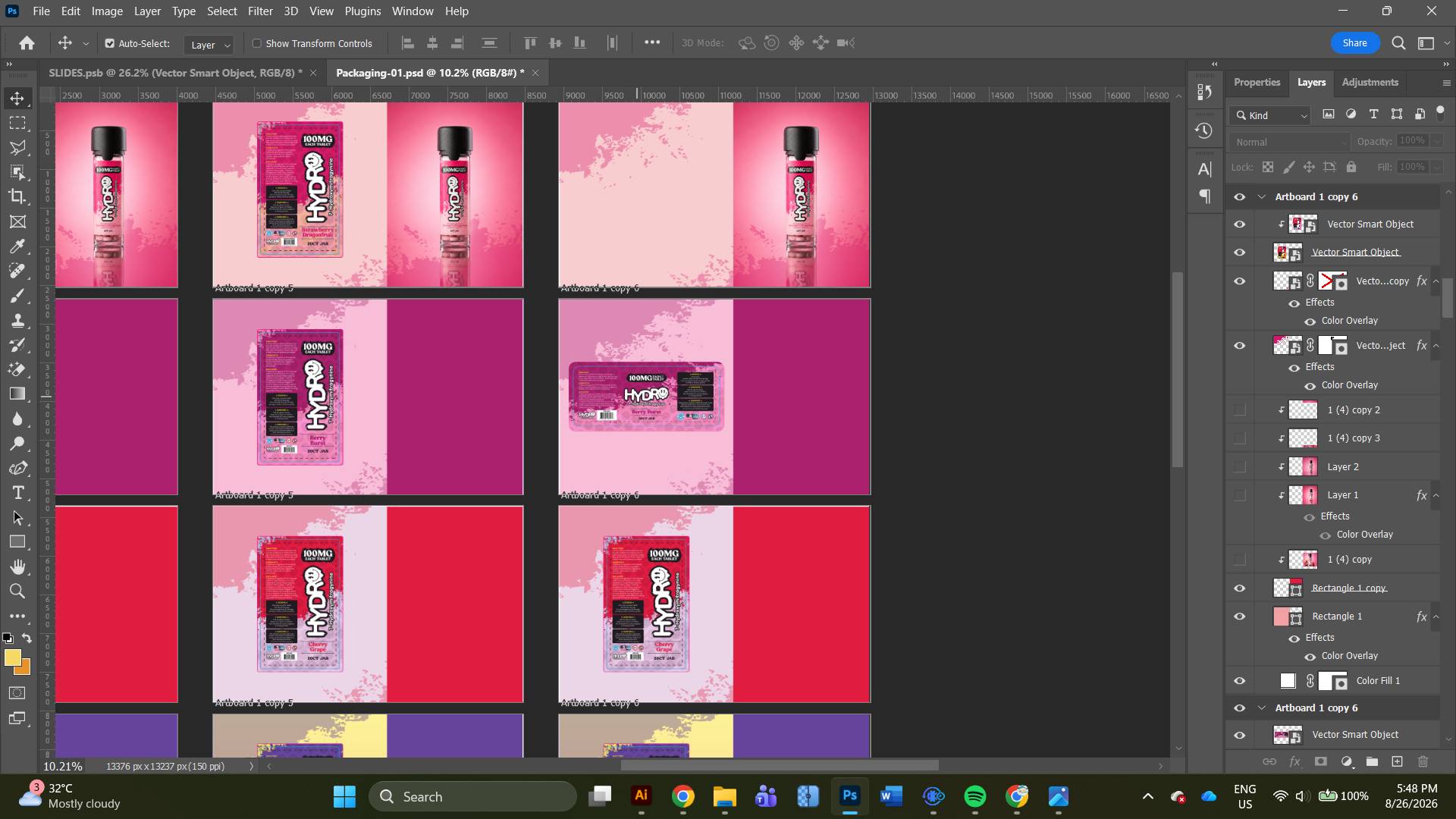This screenshot has height=819, width=1456.
Task: Select the Hand tool
Action: (17, 567)
